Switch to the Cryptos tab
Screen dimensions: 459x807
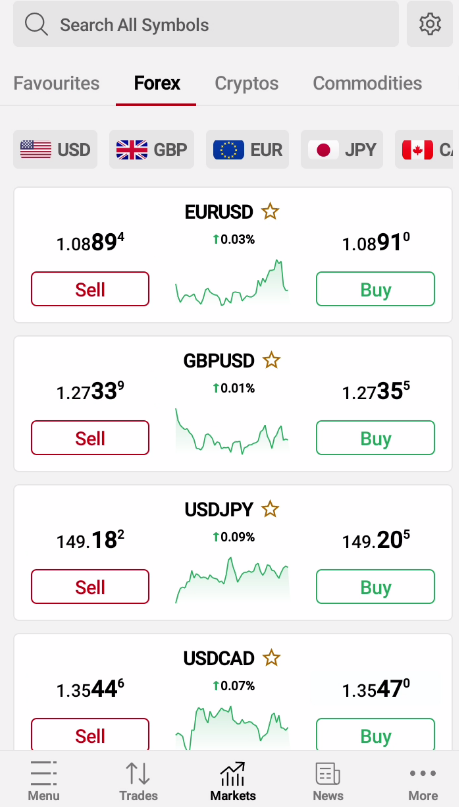point(246,83)
